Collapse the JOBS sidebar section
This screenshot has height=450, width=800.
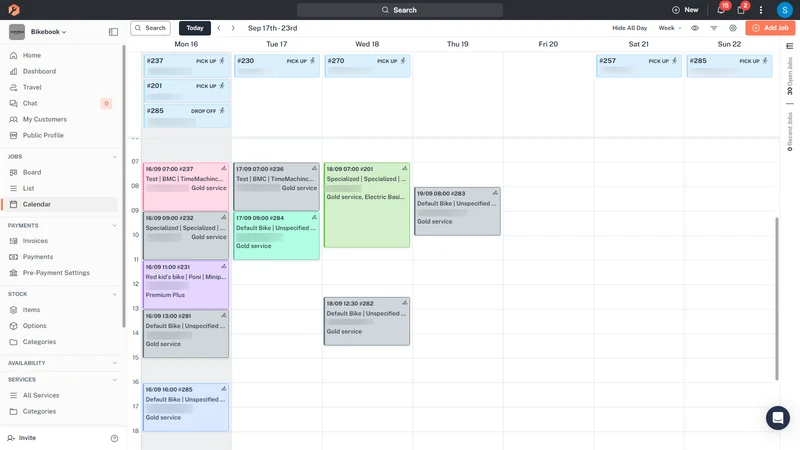[114, 157]
